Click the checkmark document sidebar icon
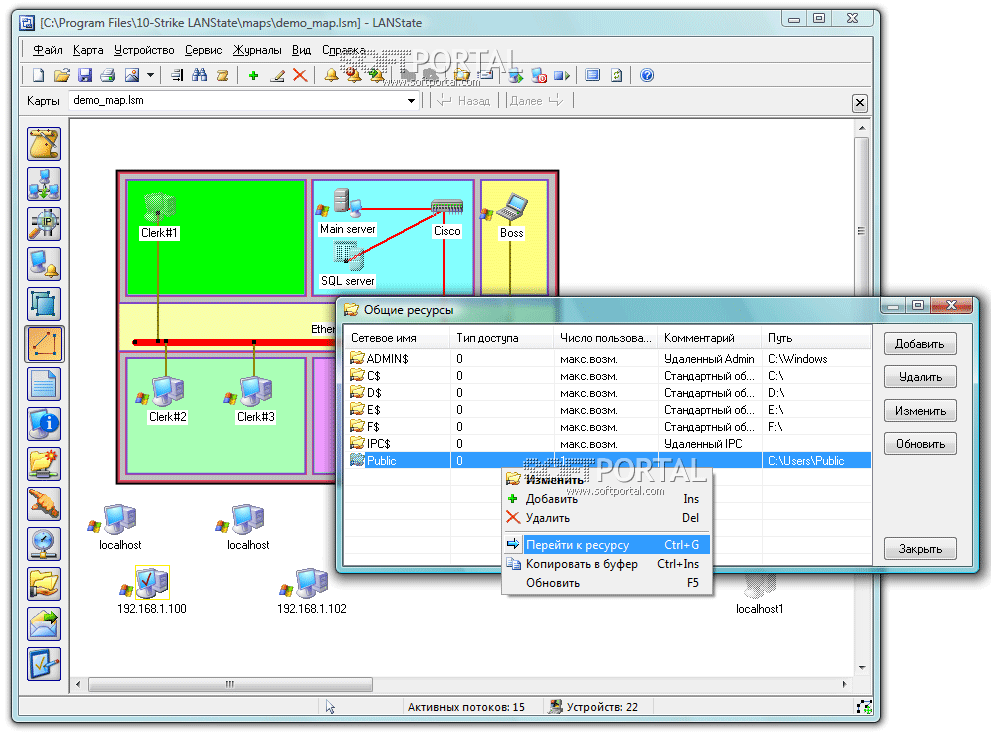This screenshot has width=991, height=732. 44,664
